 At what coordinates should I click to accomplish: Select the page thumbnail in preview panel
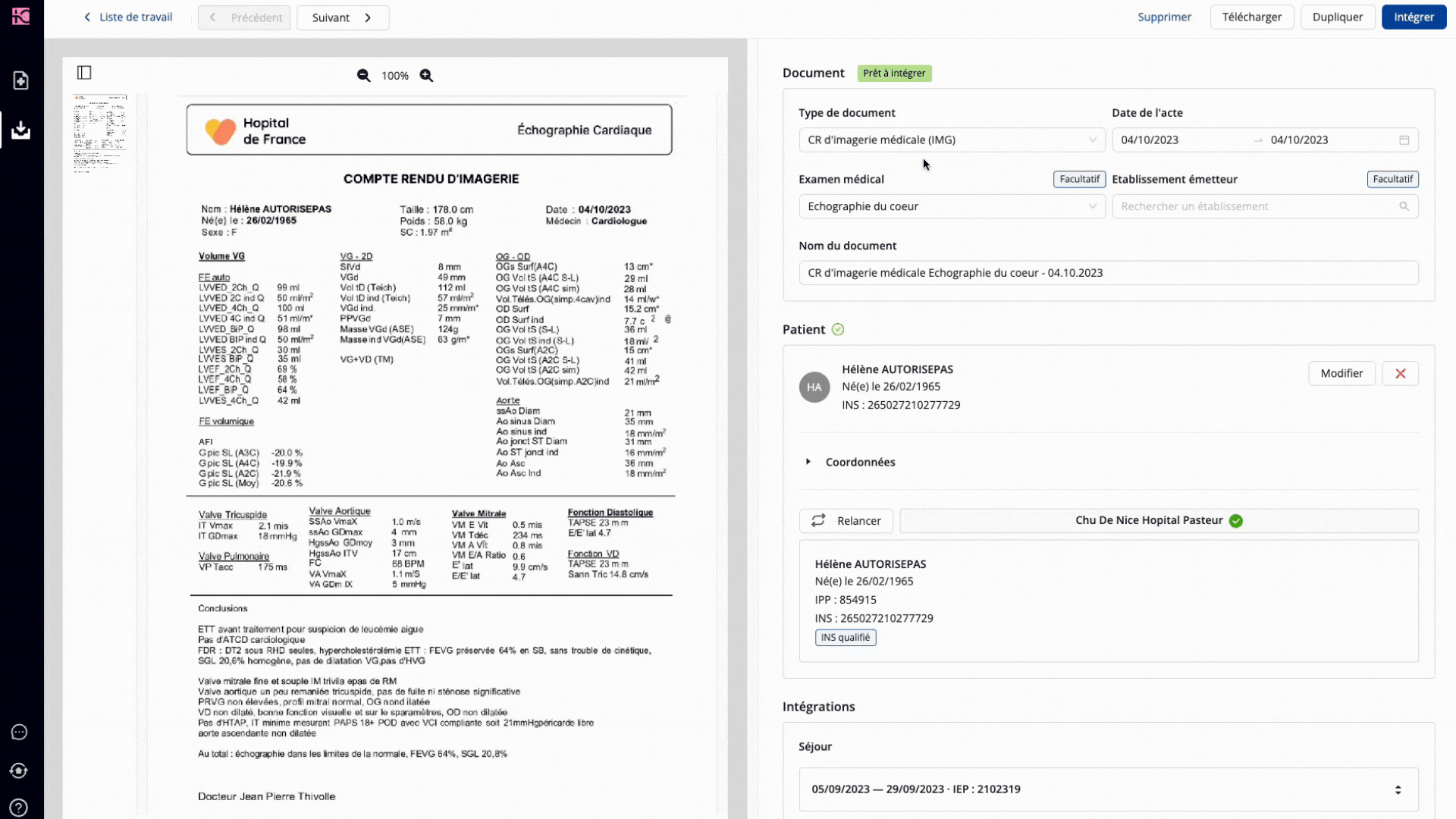[x=100, y=133]
